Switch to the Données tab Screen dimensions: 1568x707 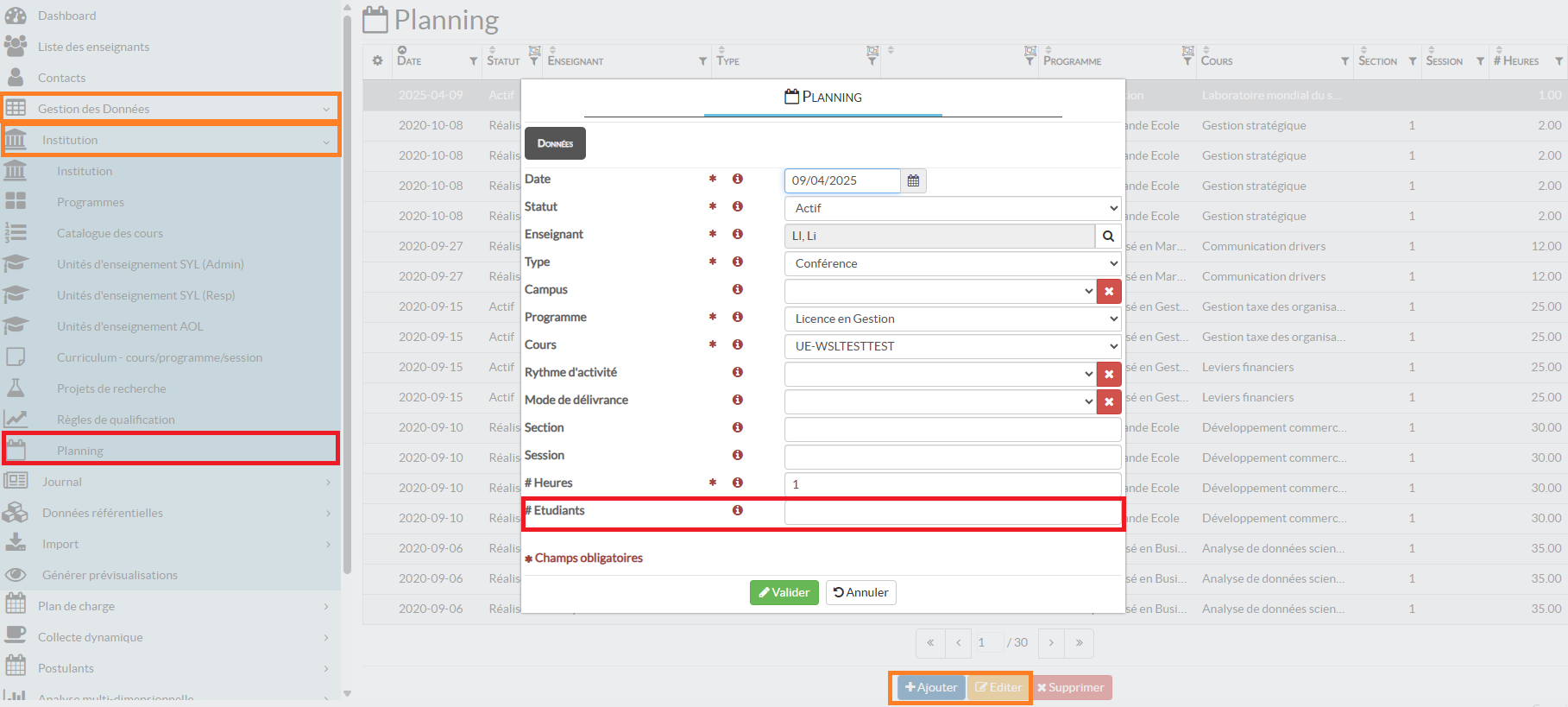[555, 143]
